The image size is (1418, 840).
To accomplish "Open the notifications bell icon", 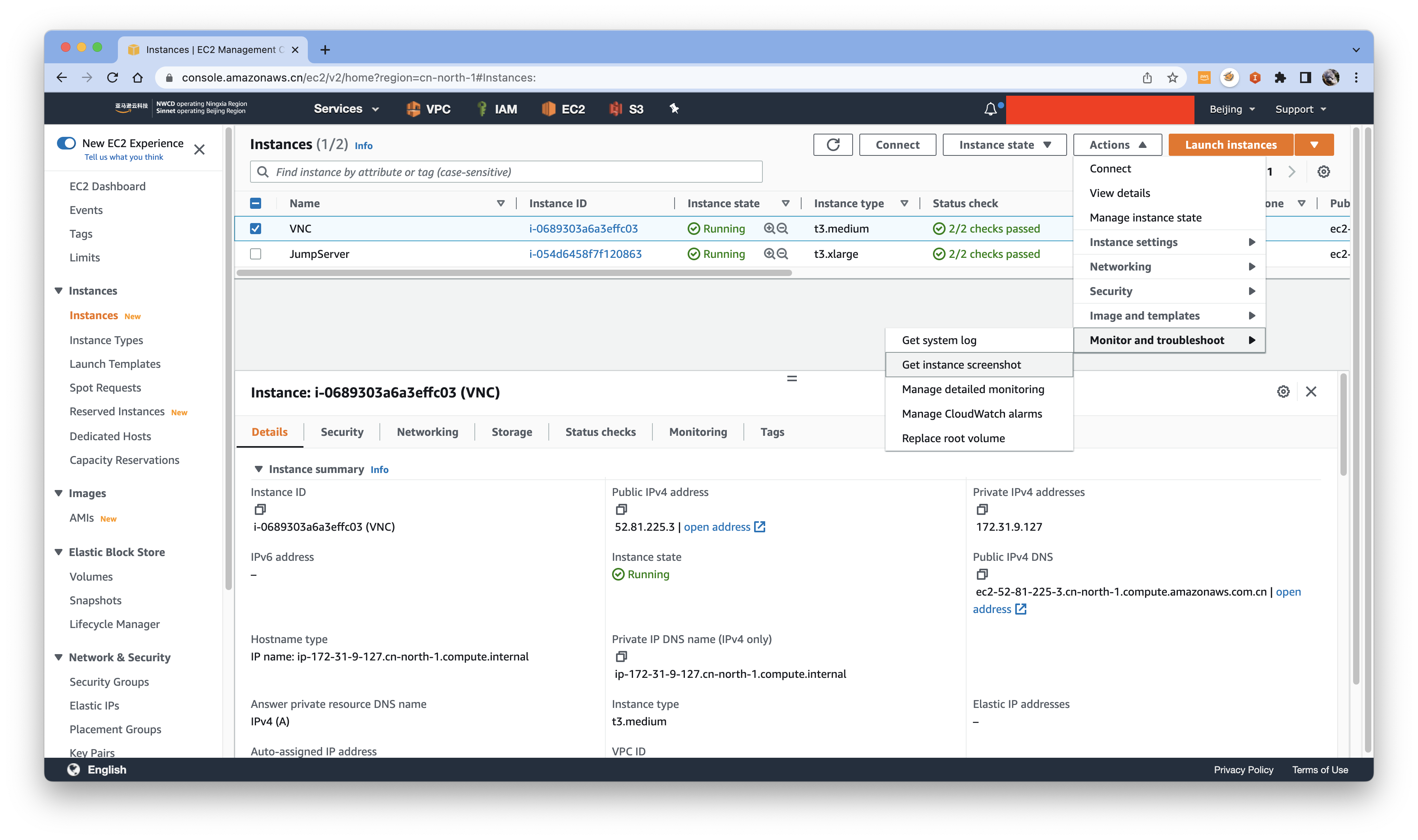I will tap(990, 109).
